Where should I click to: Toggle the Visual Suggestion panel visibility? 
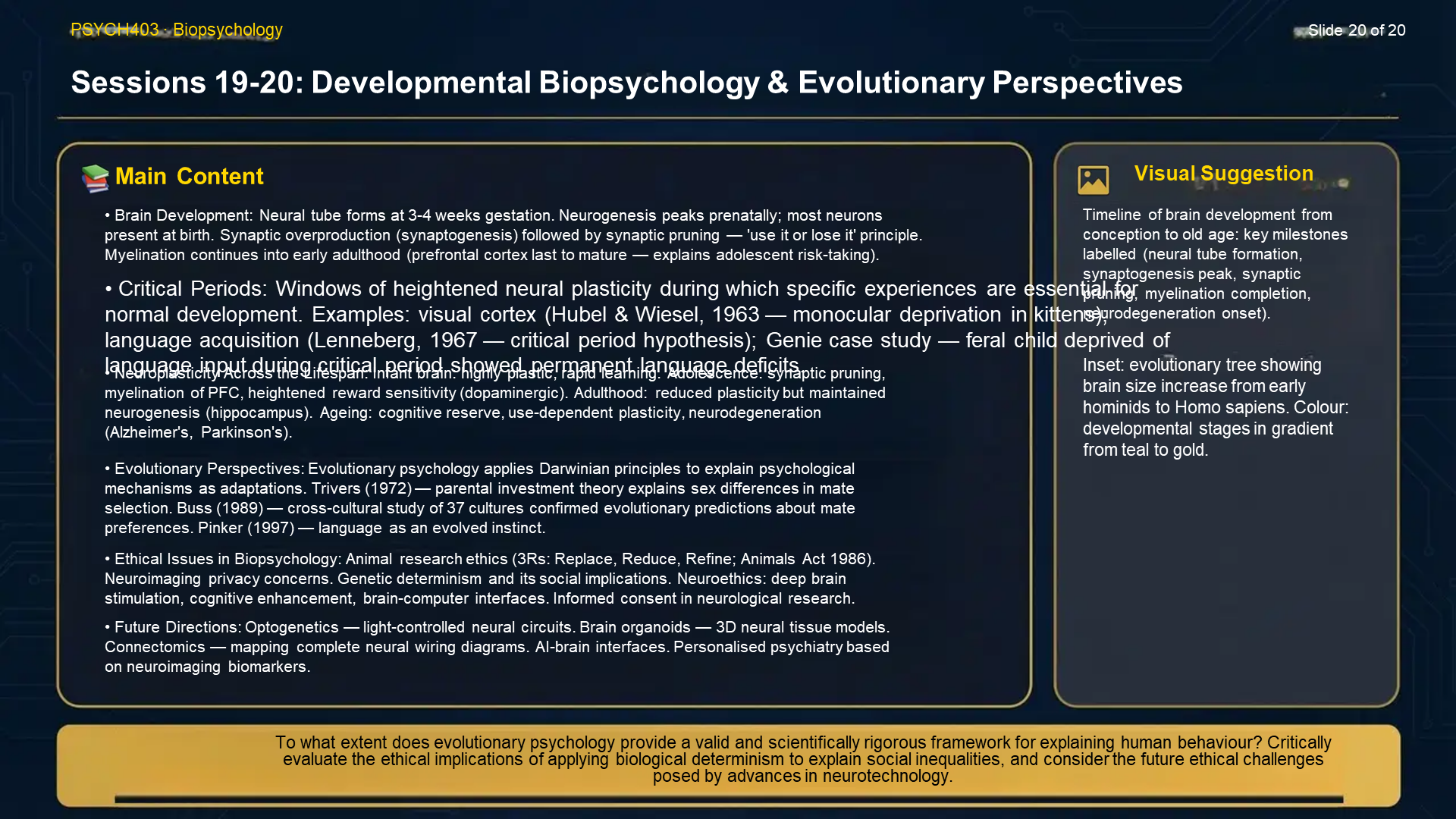1223,173
